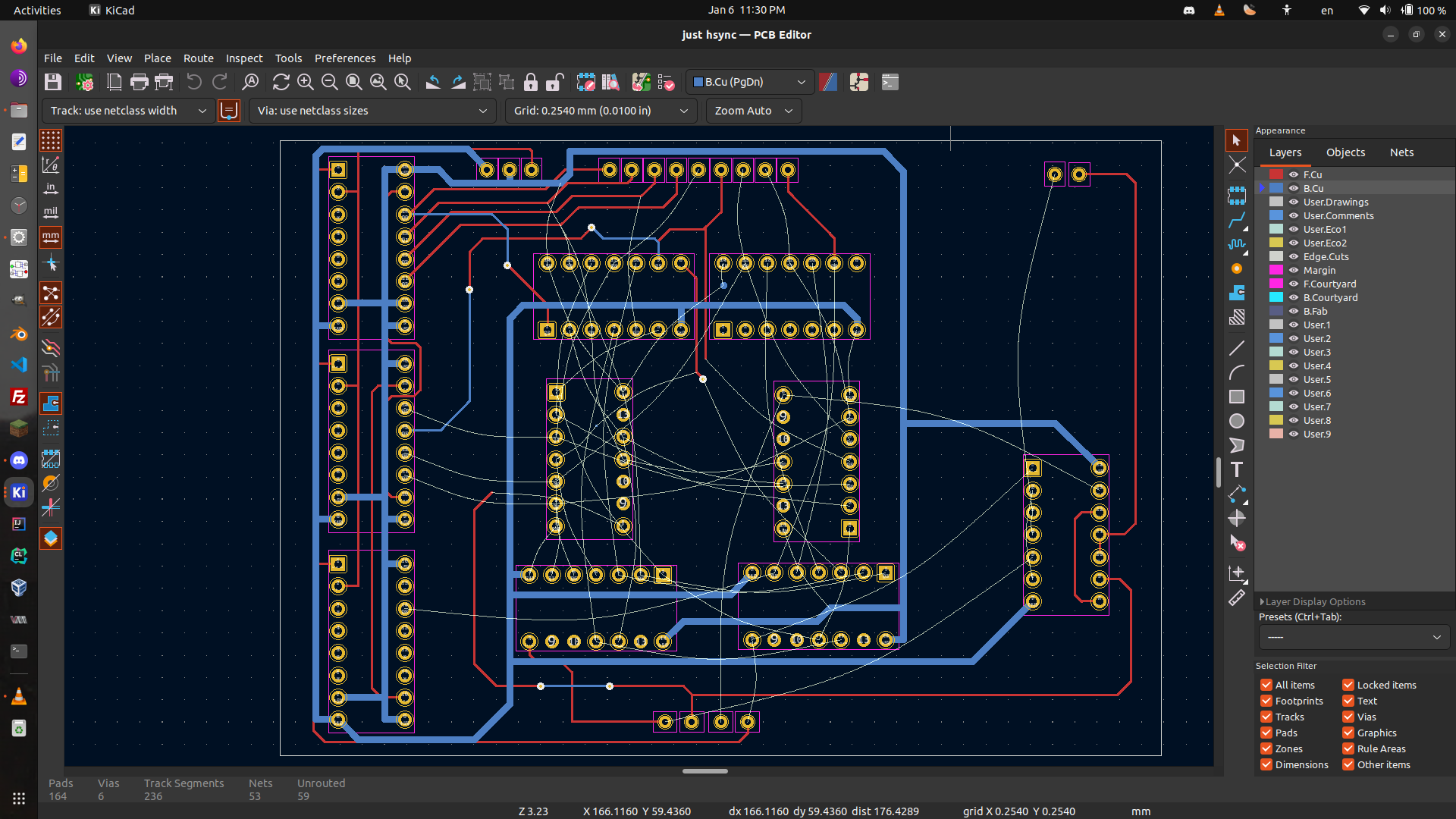Toggle visibility of F.Cu layer

tap(1294, 174)
